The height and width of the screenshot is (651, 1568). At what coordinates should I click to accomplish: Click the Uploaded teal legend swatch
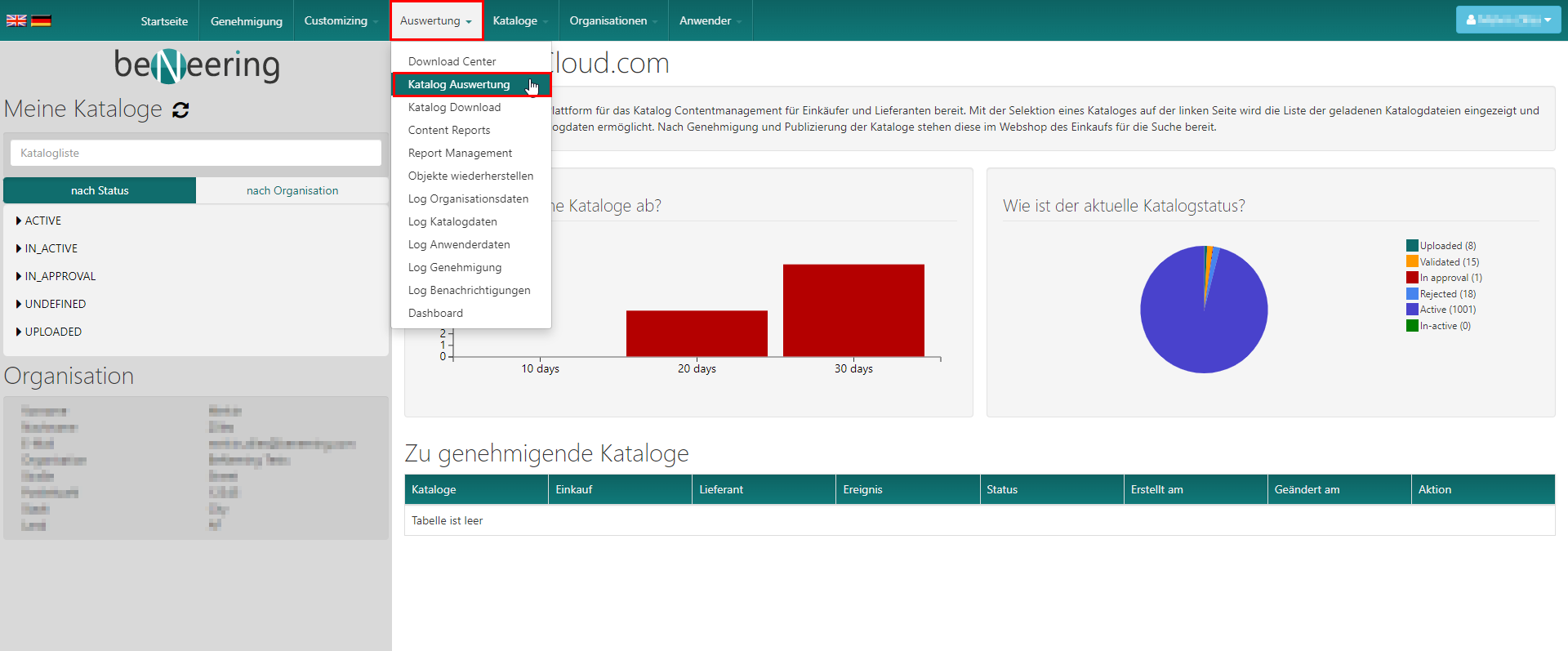(1411, 246)
